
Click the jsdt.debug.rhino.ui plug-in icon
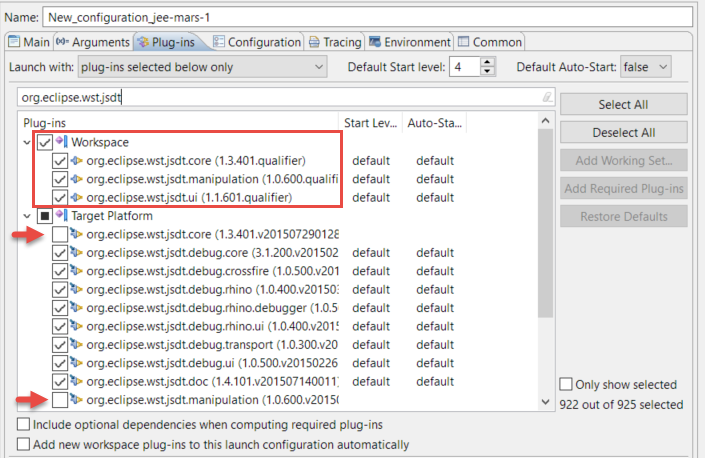[x=77, y=326]
